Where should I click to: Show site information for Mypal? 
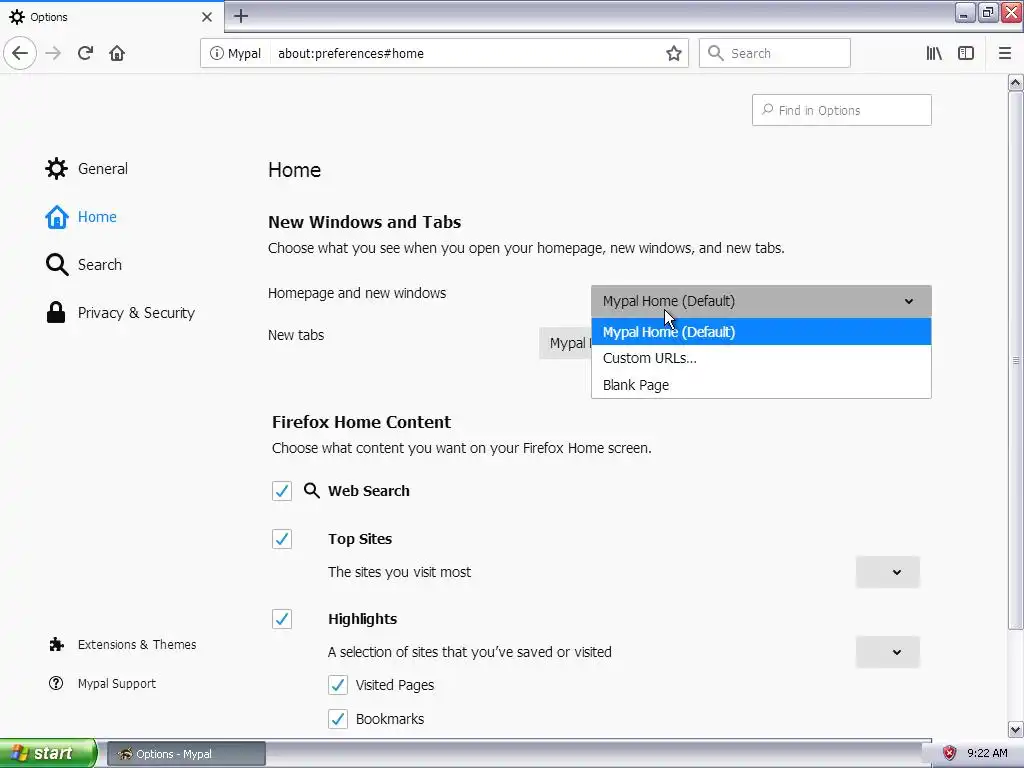235,53
